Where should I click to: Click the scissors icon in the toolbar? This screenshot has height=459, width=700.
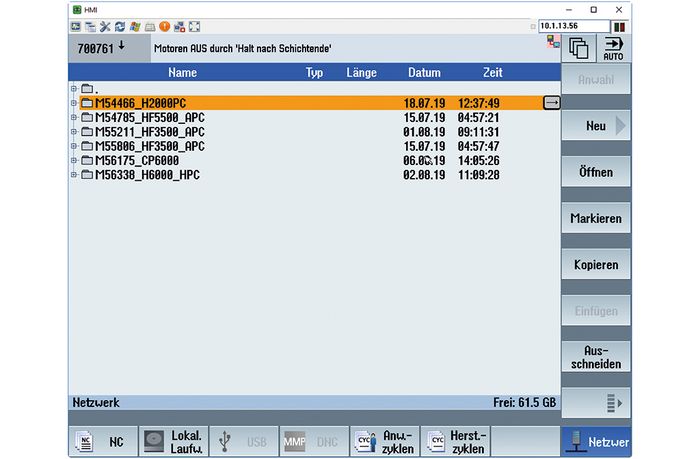click(106, 27)
